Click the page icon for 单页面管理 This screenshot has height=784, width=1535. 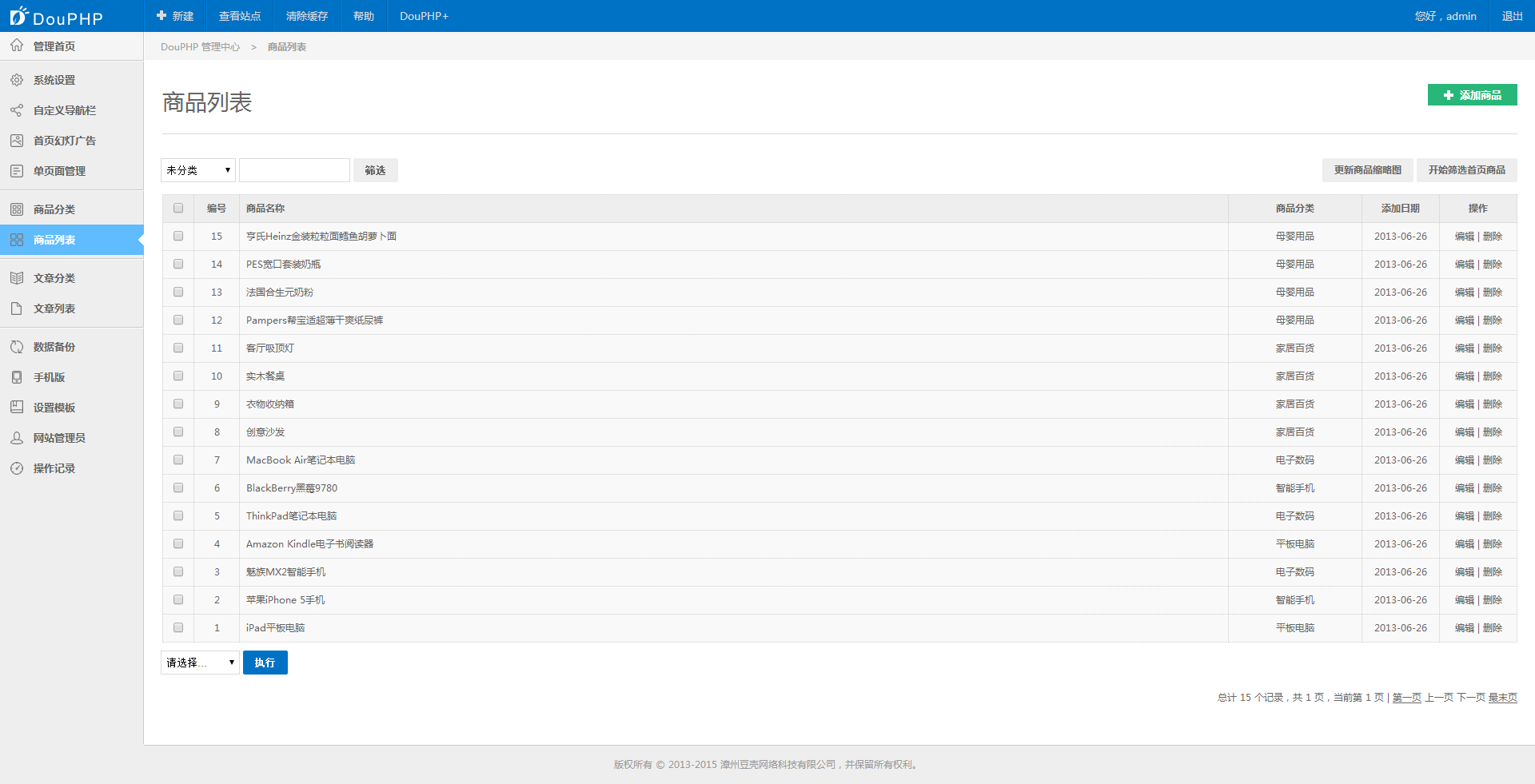(x=17, y=171)
